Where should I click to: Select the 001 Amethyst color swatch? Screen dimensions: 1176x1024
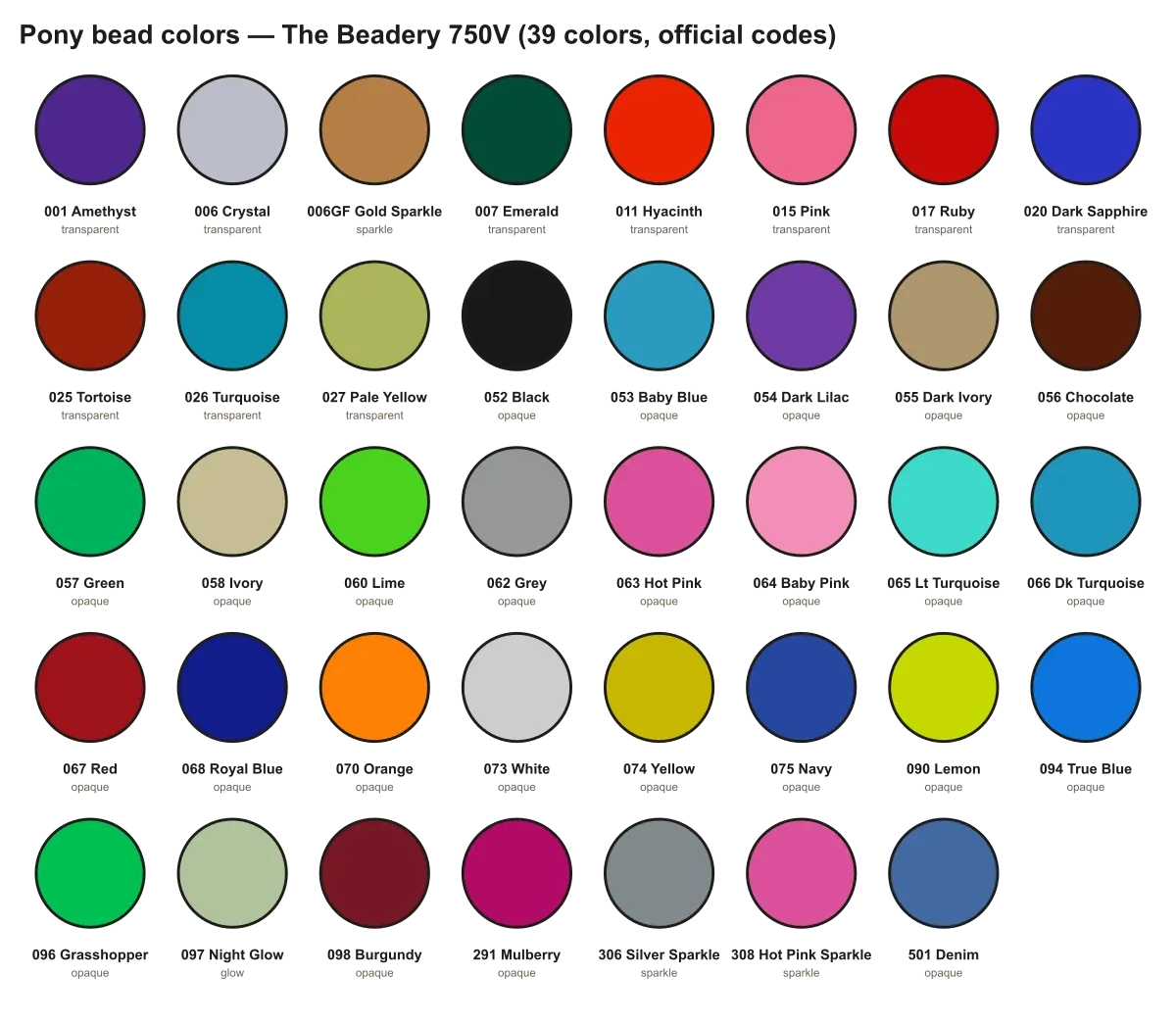[x=90, y=130]
